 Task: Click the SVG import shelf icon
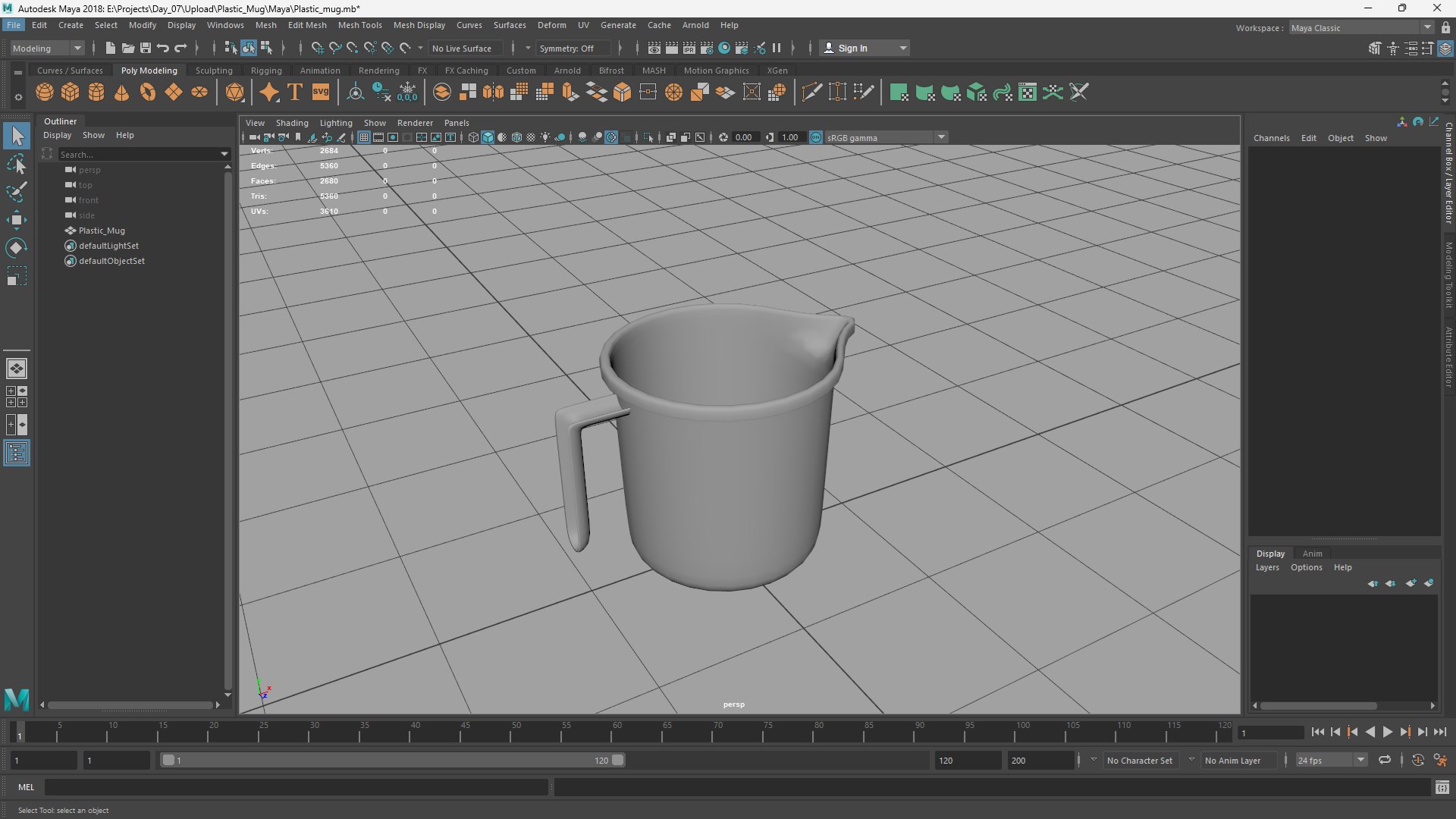[321, 93]
